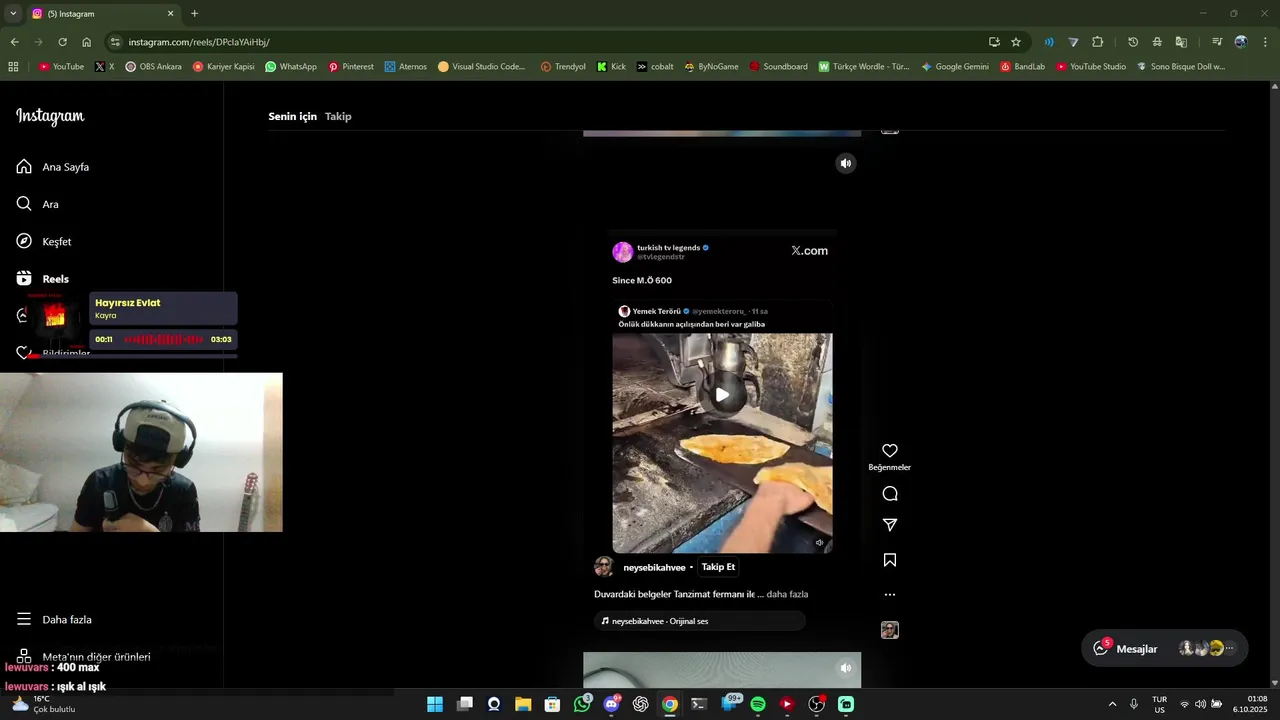Click Hayırsız Evlat song progress waveform
This screenshot has height=720, width=1280.
tap(162, 340)
